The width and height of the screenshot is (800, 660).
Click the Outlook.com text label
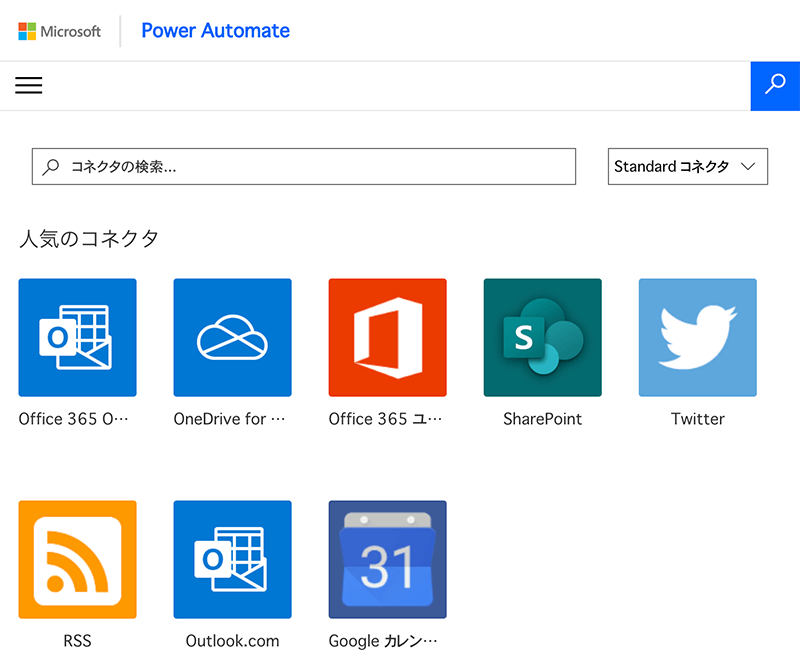click(232, 641)
